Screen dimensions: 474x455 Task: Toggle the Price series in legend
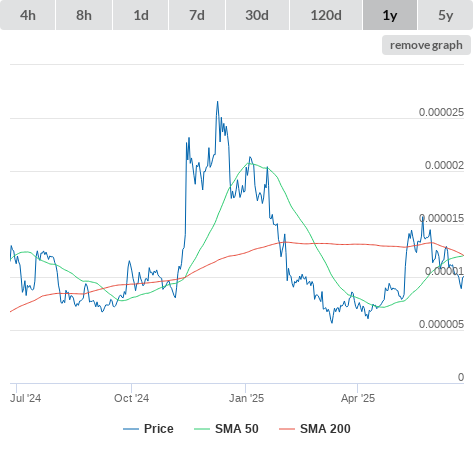click(x=159, y=429)
